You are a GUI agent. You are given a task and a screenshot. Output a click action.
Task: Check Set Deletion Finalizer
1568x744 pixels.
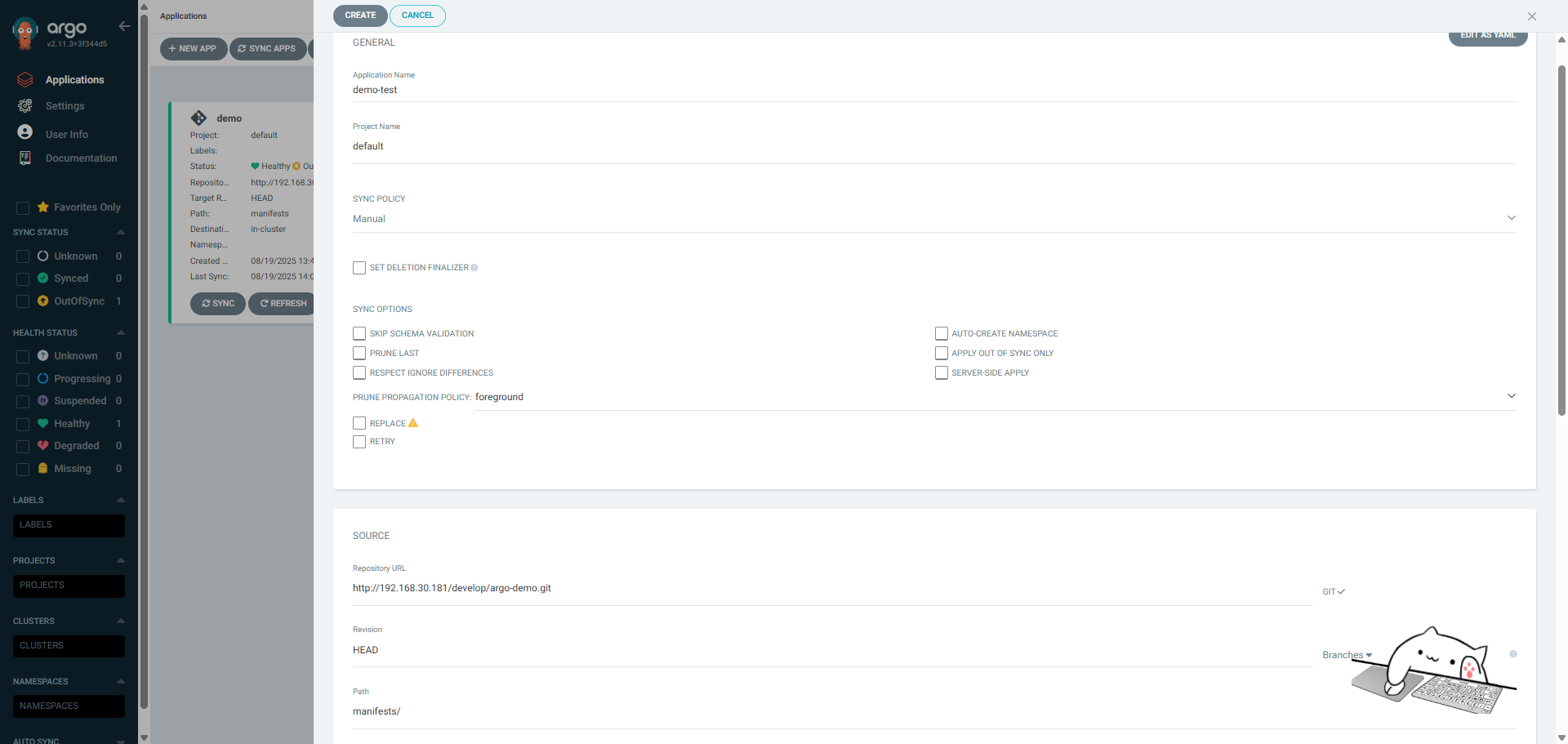coord(359,268)
